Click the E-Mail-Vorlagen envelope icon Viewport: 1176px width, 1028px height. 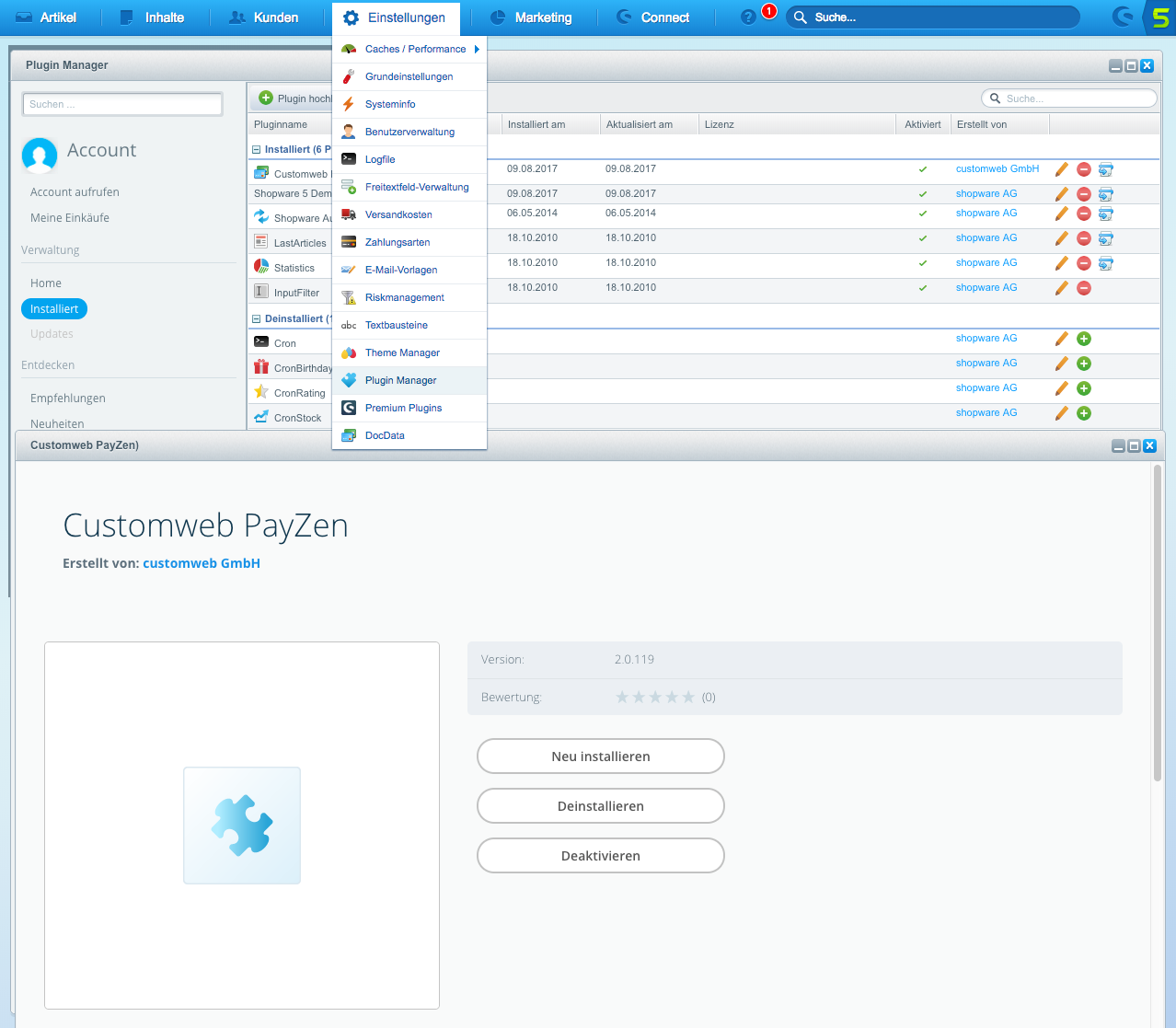[x=349, y=270]
